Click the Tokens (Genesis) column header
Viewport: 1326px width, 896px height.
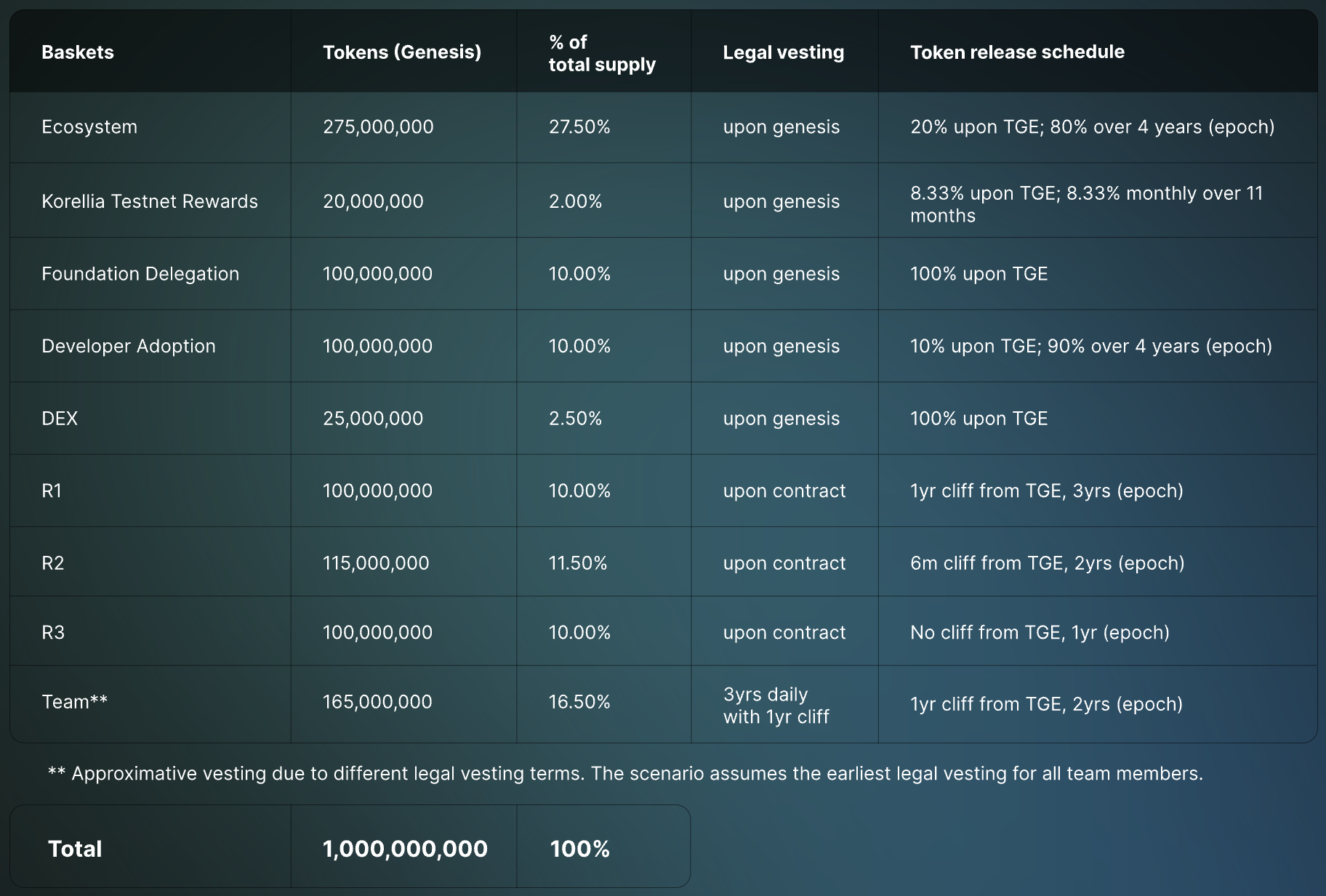tap(402, 52)
